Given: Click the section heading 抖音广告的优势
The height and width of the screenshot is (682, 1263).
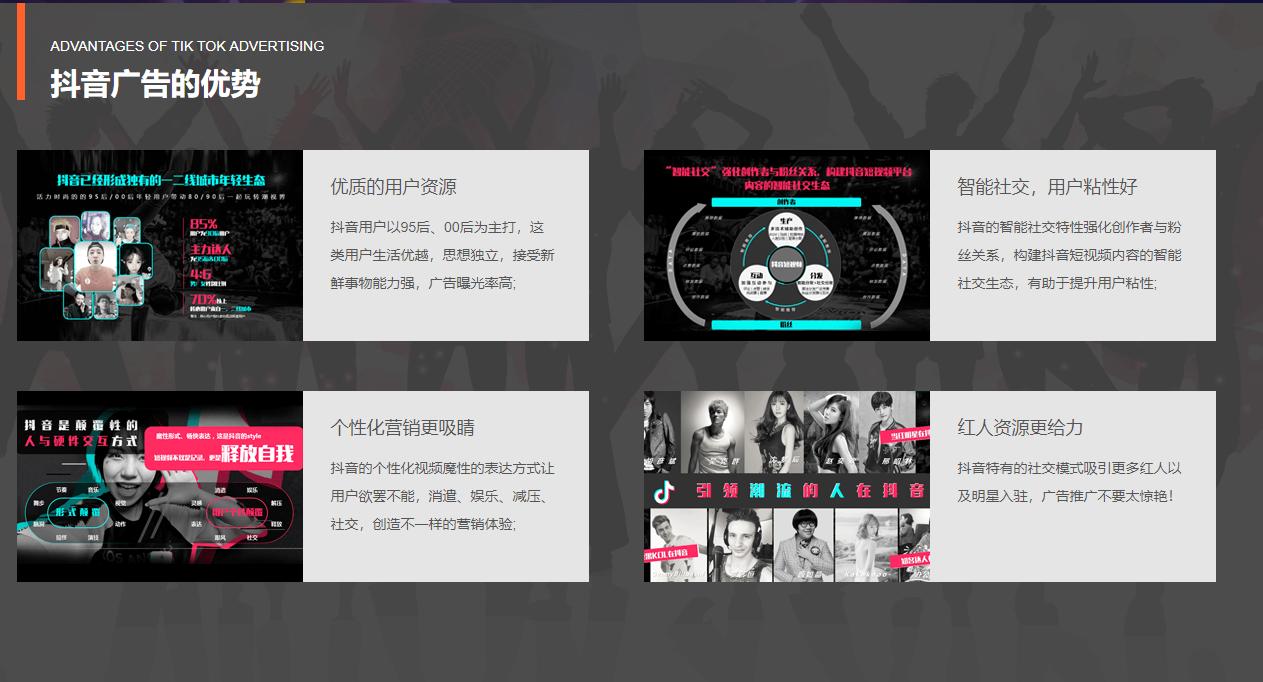Looking at the screenshot, I should 155,84.
